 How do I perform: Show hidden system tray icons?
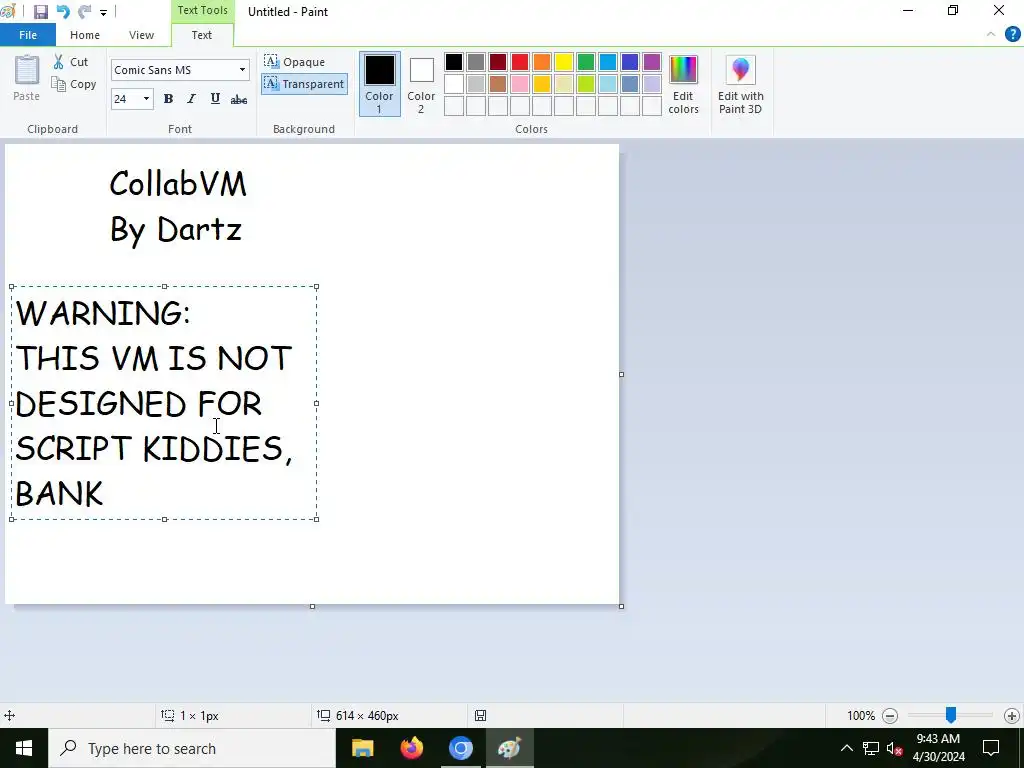846,748
